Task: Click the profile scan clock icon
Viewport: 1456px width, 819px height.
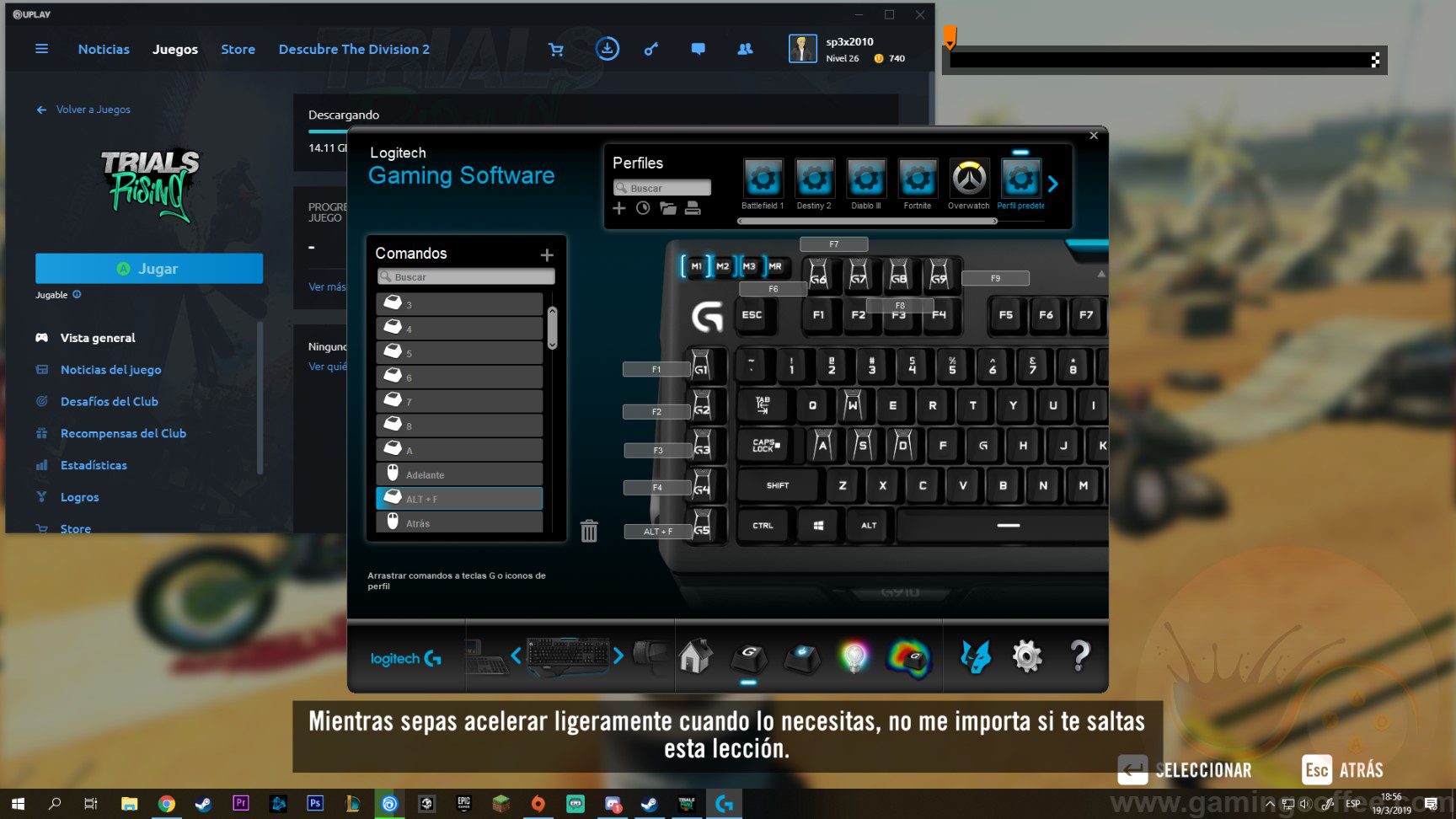Action: tap(643, 208)
